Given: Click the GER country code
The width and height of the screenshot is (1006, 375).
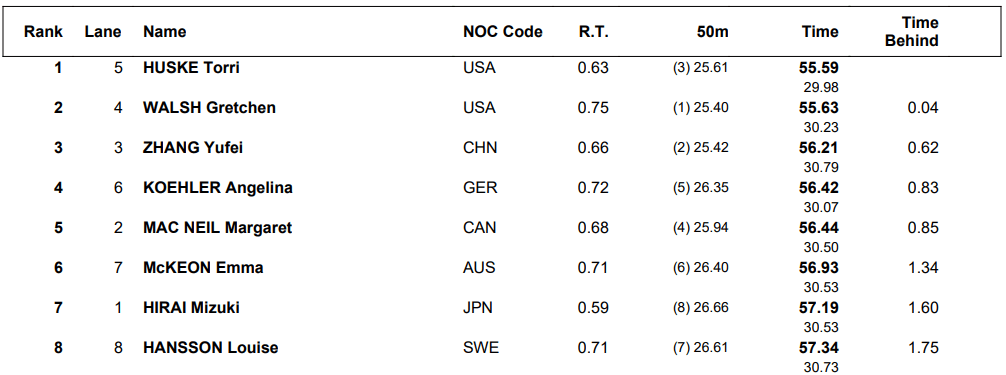Looking at the screenshot, I should tap(479, 188).
